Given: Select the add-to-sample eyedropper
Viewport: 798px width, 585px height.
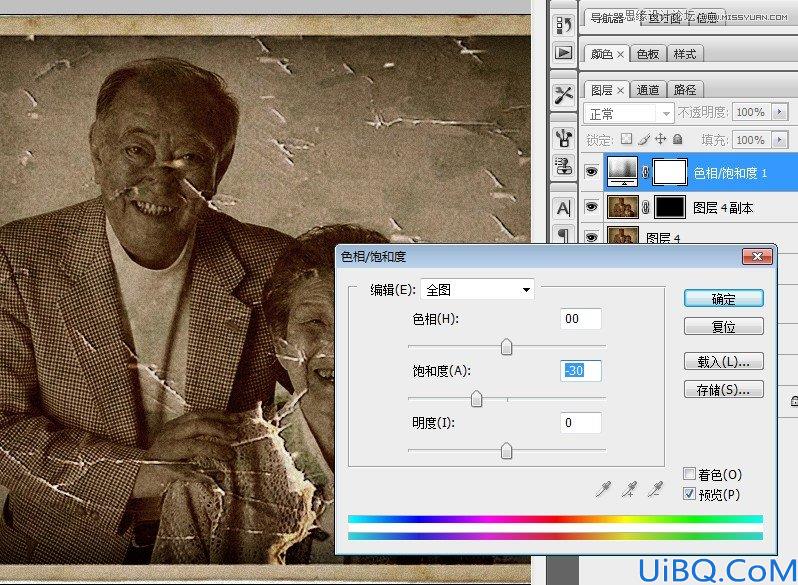Looking at the screenshot, I should [x=630, y=489].
